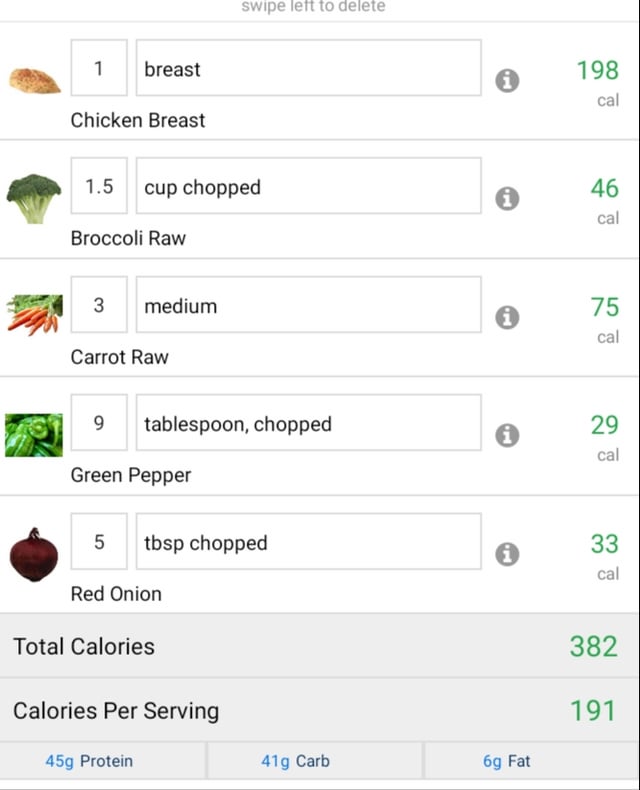View info icon for Red Onion
640x790 pixels.
tap(507, 554)
